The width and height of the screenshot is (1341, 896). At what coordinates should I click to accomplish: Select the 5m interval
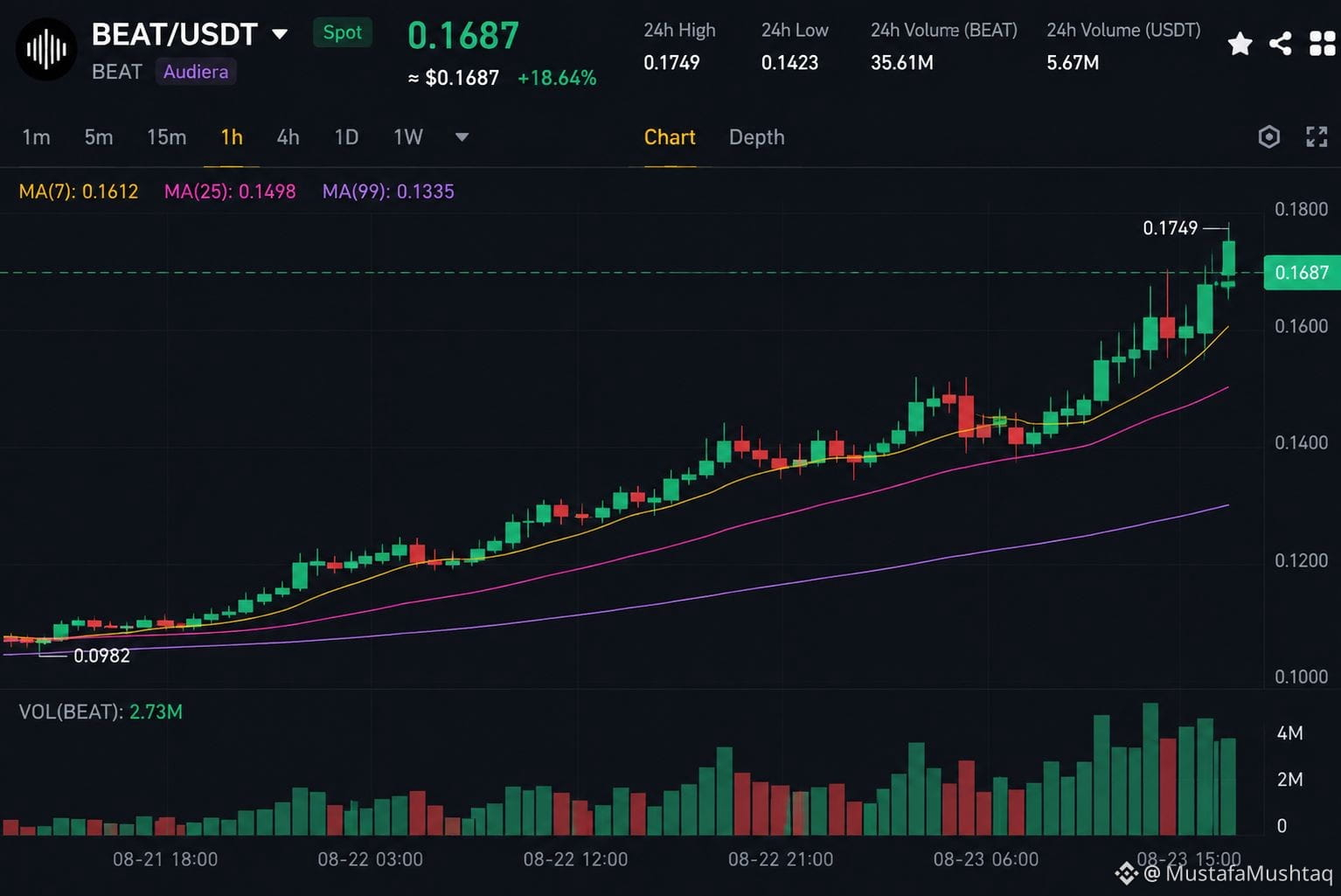[99, 137]
